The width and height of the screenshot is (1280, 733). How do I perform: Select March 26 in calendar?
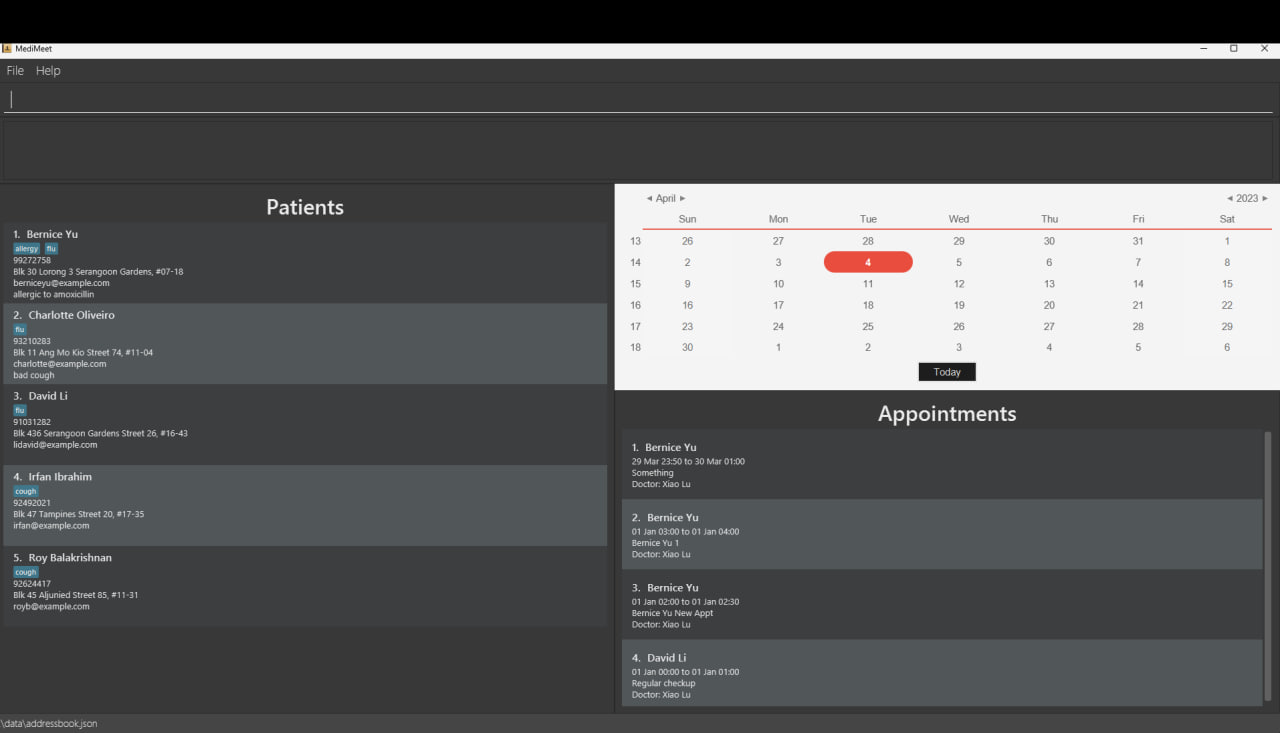pos(687,241)
